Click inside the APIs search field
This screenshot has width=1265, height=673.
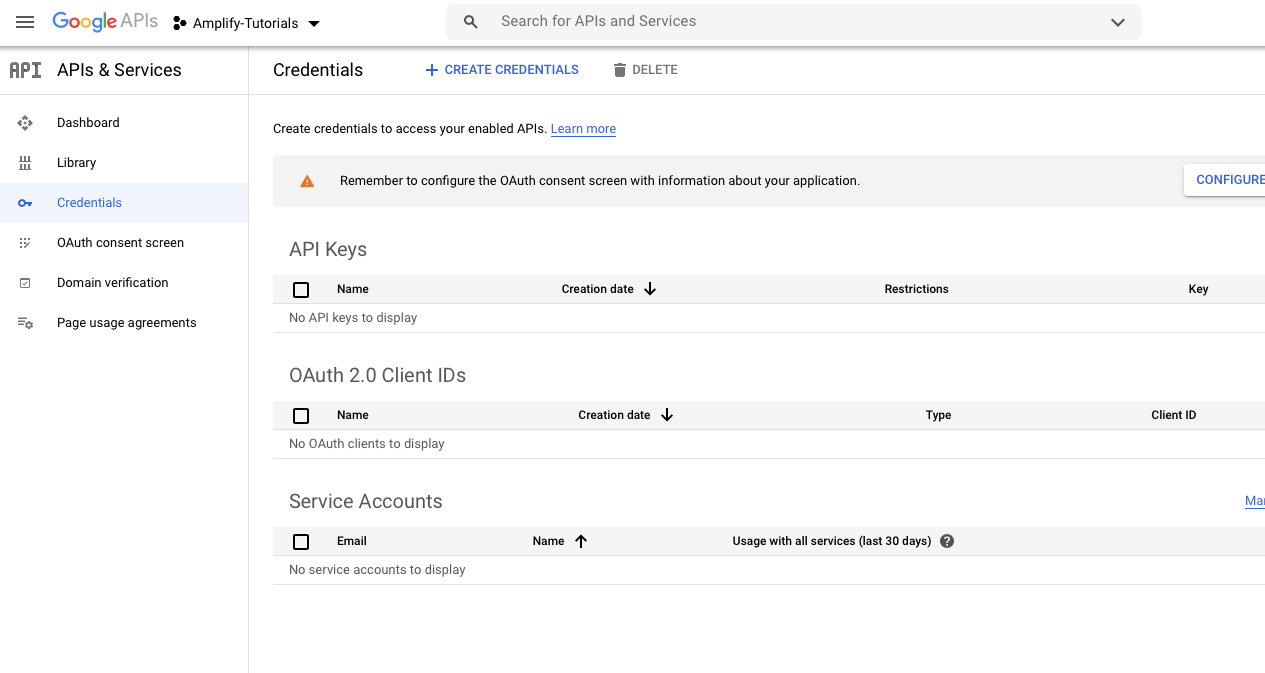700,21
